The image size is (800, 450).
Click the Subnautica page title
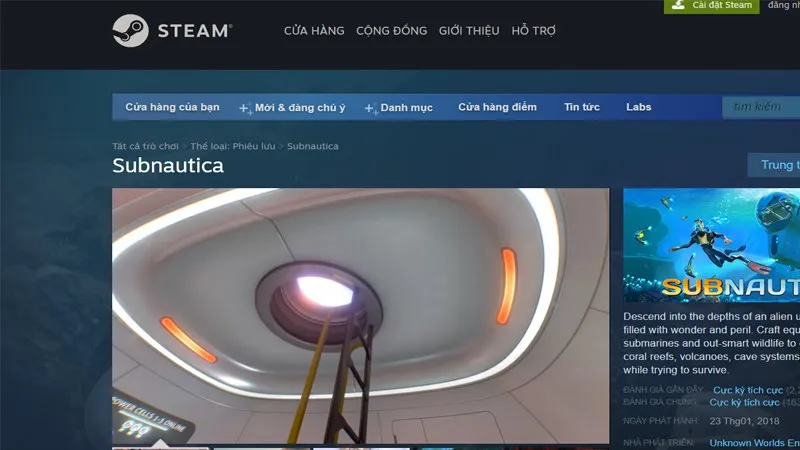(168, 165)
